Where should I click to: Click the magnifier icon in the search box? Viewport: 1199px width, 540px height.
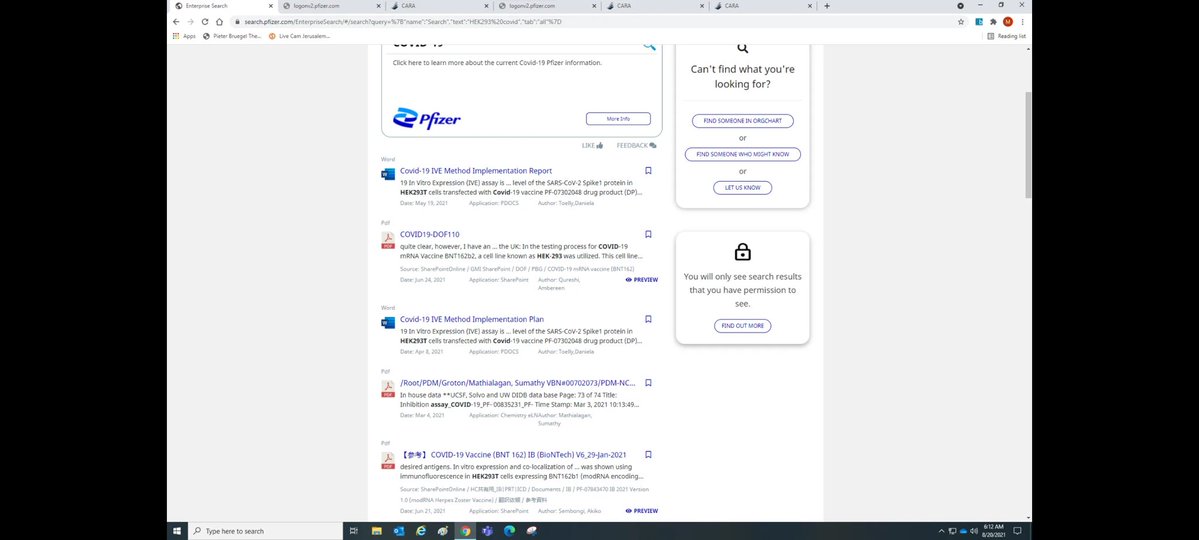point(649,46)
